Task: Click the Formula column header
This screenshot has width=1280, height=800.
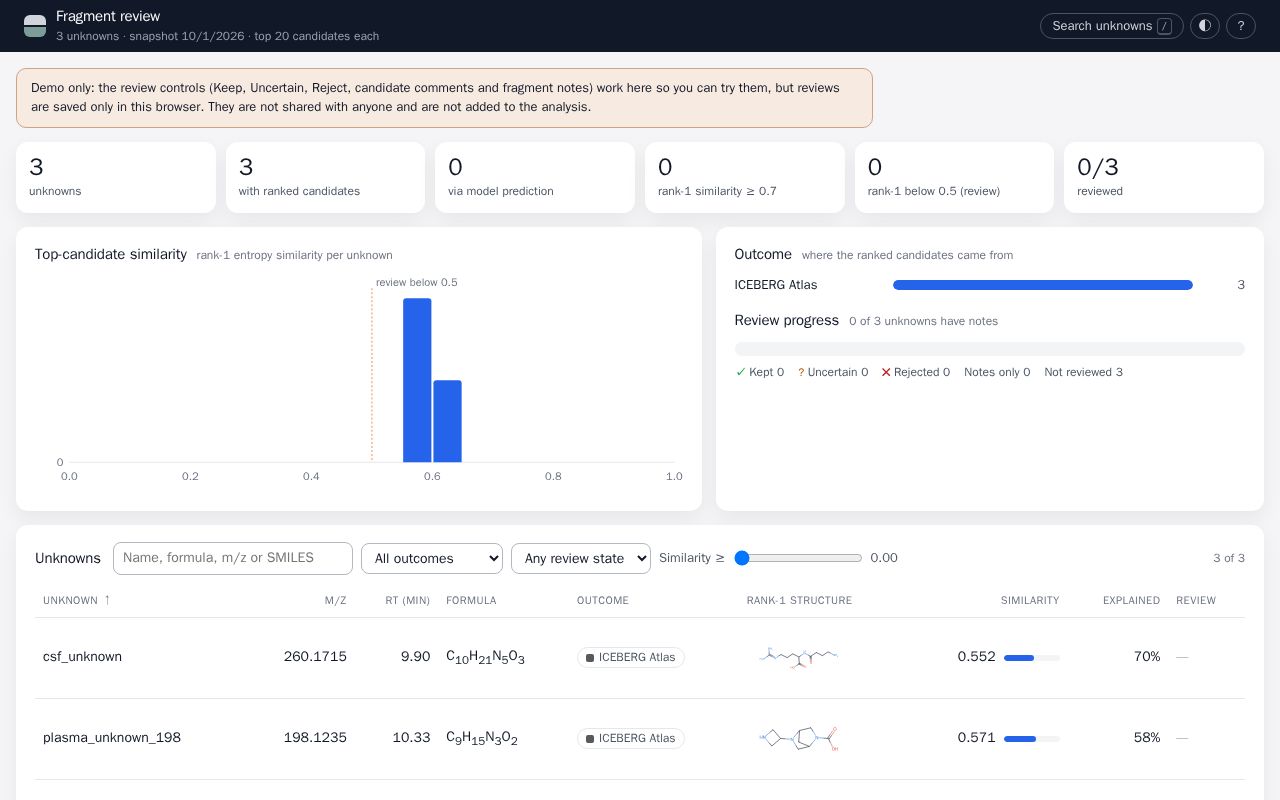Action: coord(471,600)
